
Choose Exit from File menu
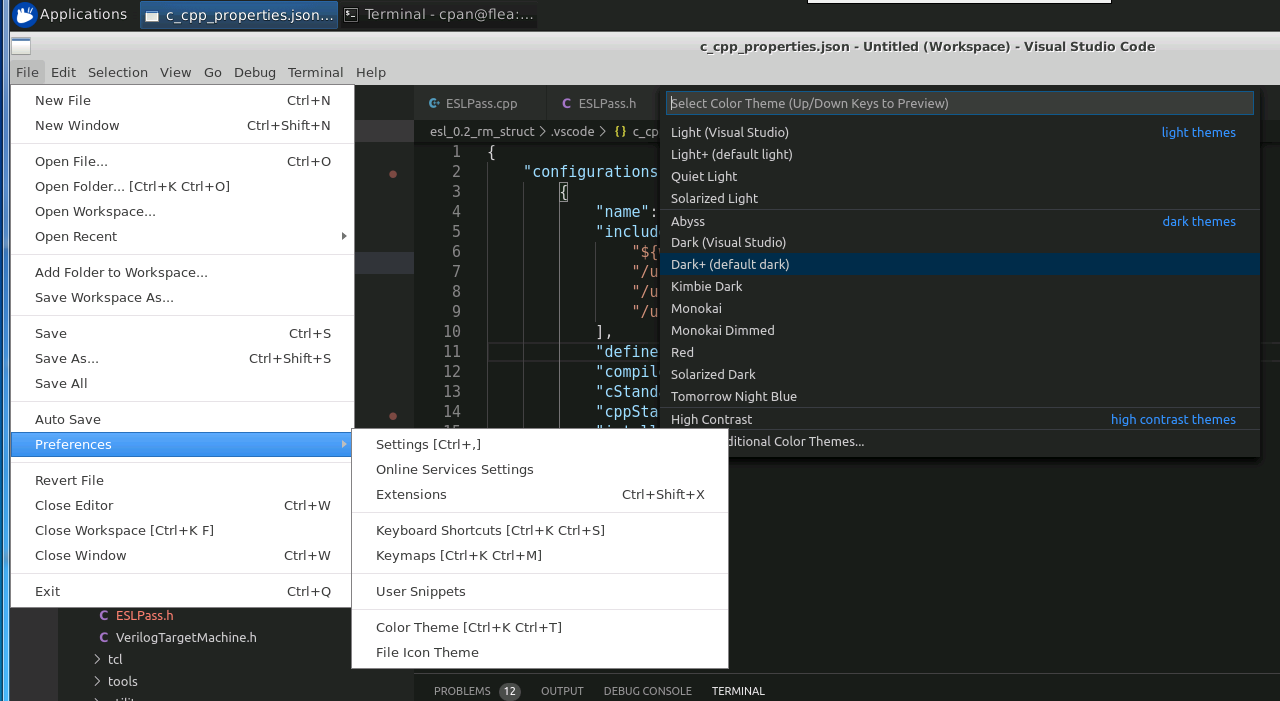183,591
